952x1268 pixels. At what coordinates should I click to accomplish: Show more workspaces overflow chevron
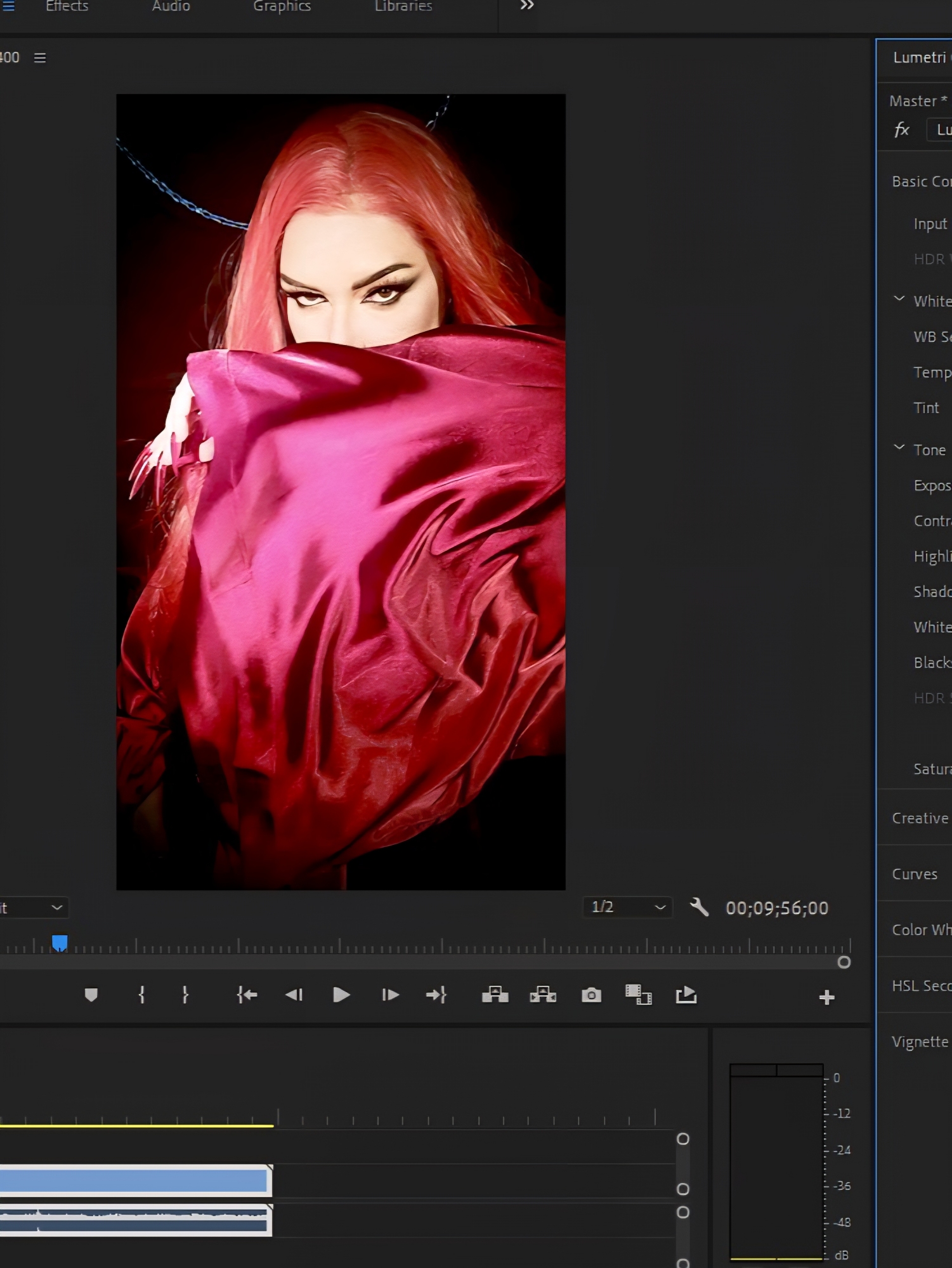pyautogui.click(x=526, y=6)
